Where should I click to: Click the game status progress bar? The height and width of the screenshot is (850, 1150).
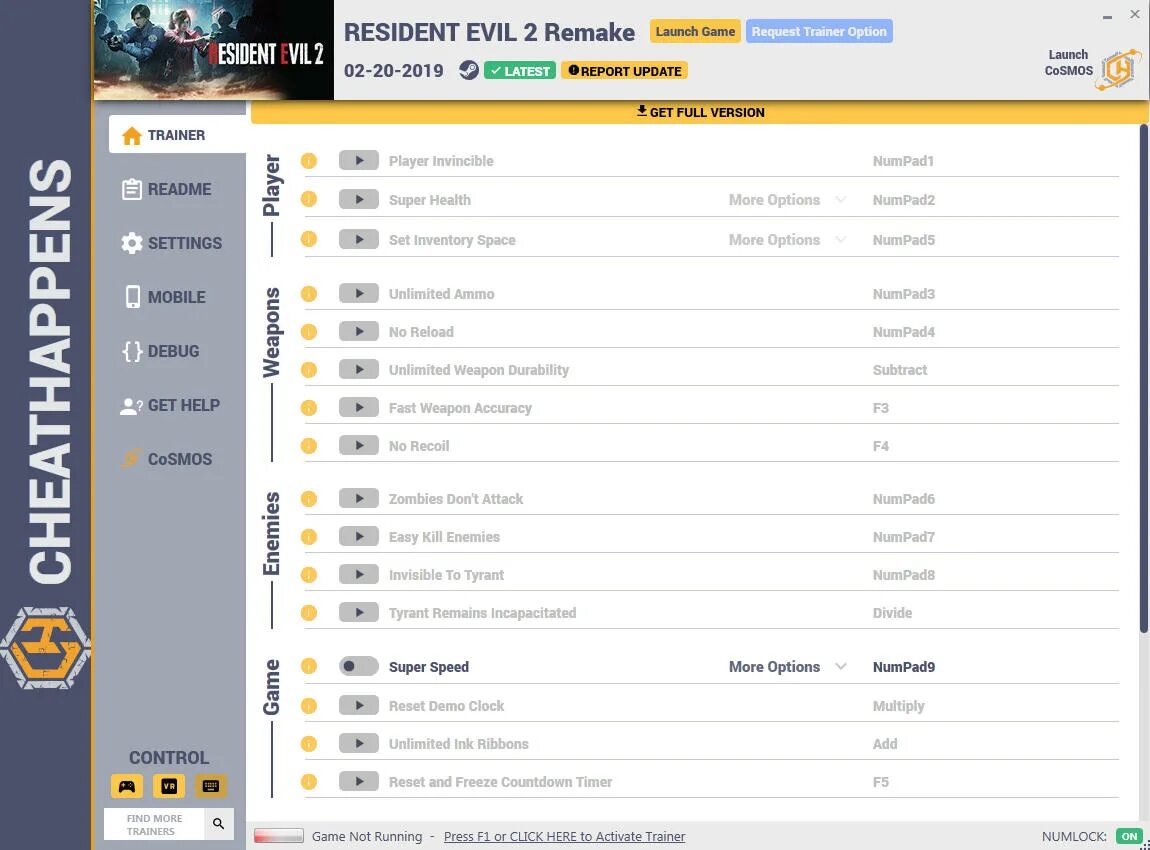[x=279, y=835]
